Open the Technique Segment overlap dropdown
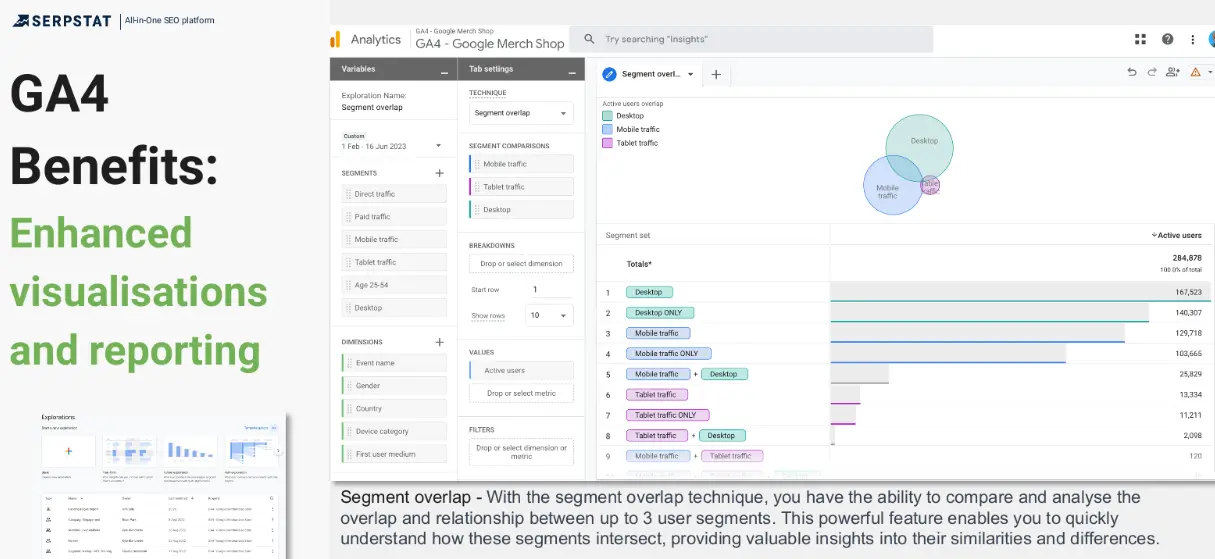The image size is (1215, 559). tap(521, 113)
